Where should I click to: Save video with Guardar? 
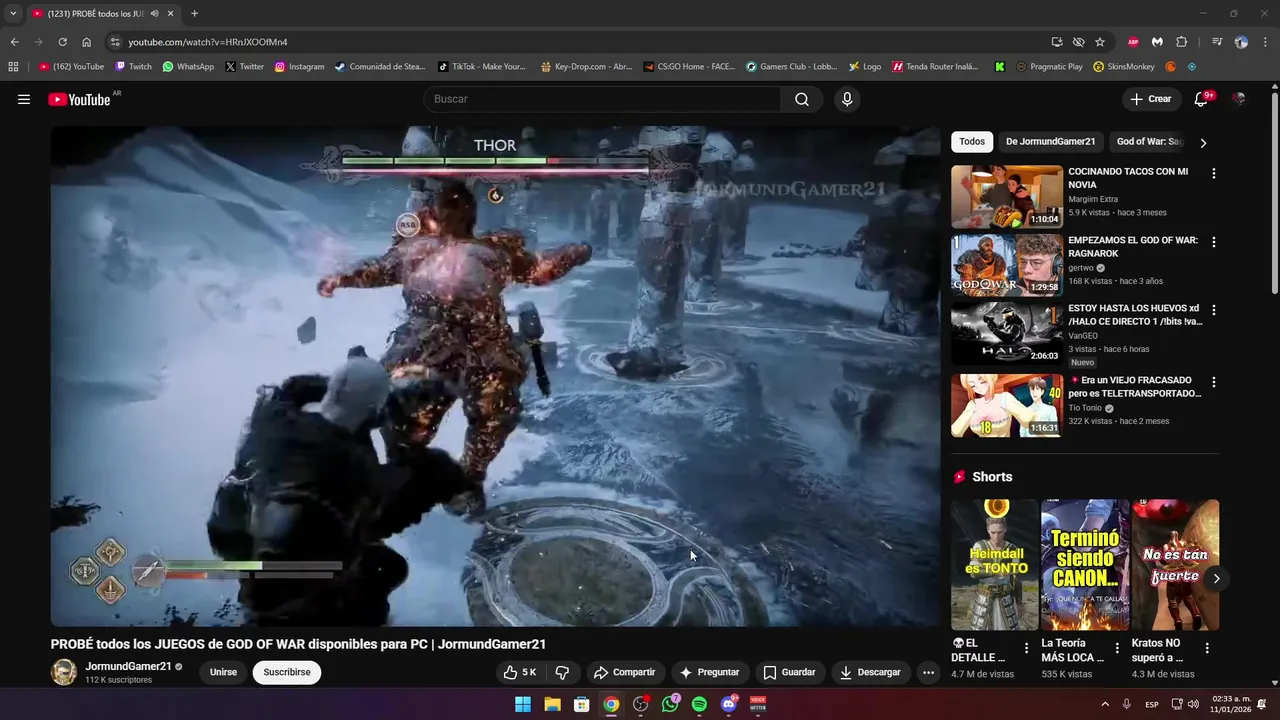coord(789,672)
